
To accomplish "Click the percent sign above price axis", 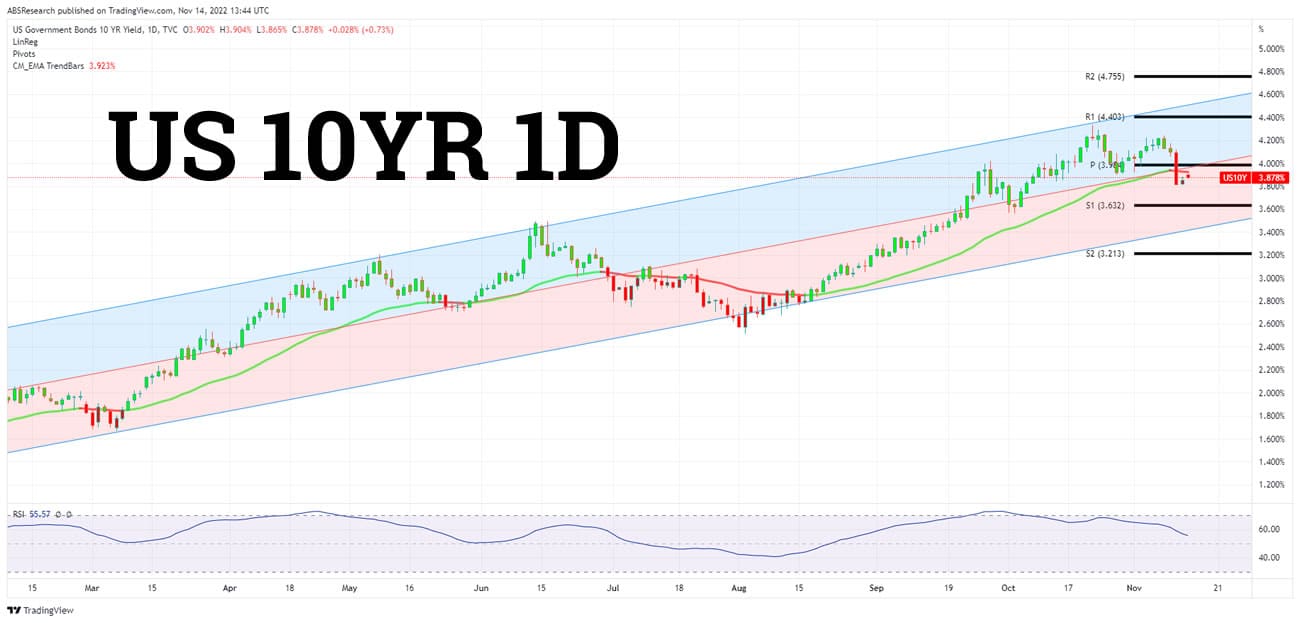I will pyautogui.click(x=1262, y=29).
